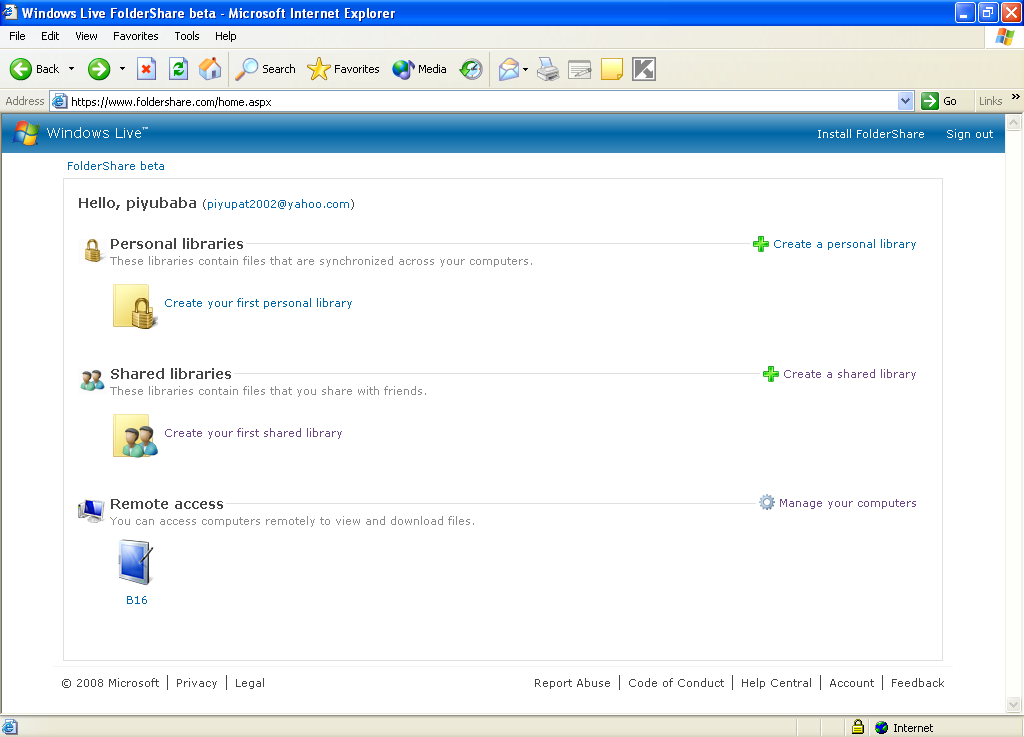Open the Help menu

[x=226, y=36]
